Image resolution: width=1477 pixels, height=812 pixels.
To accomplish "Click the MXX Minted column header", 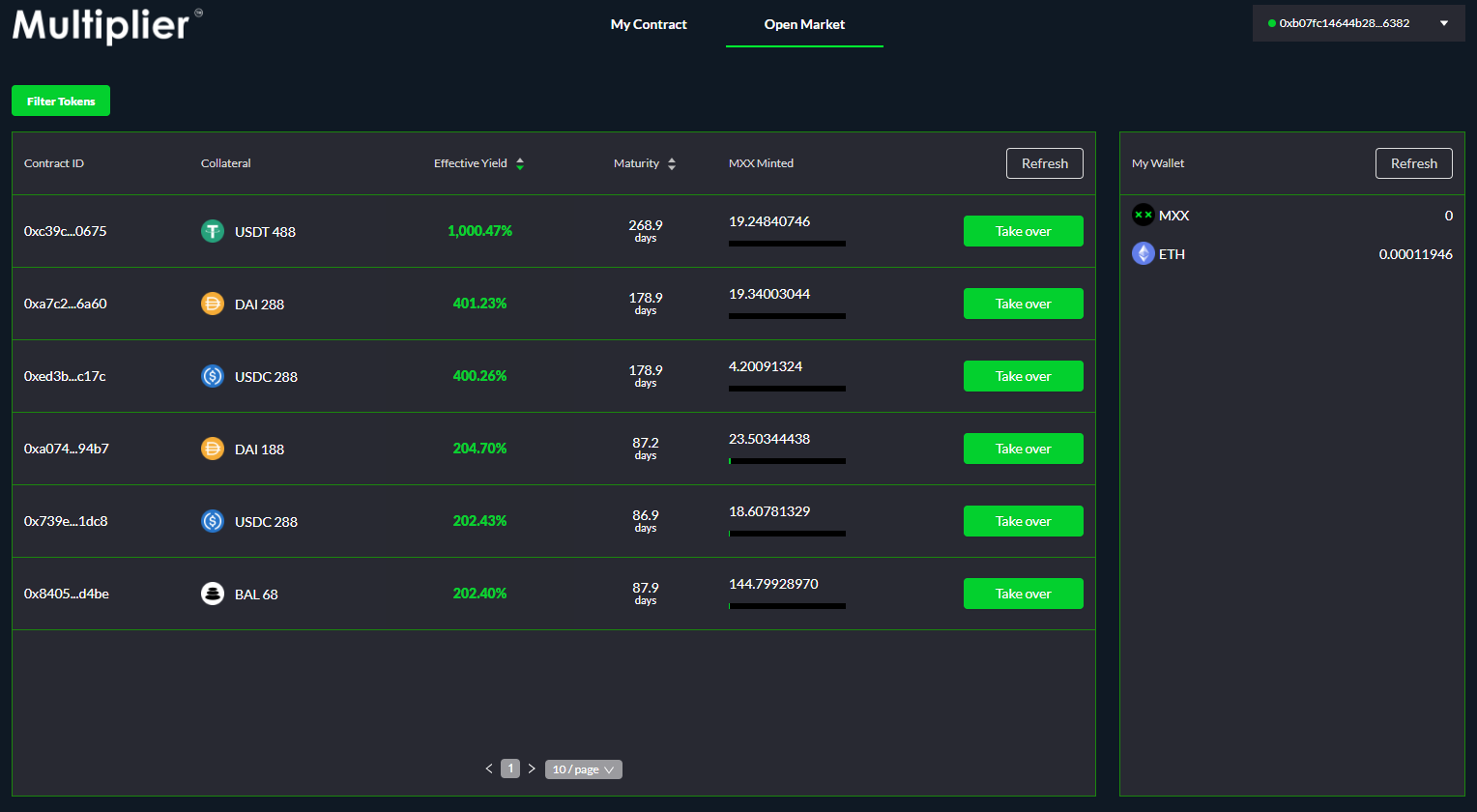I will [761, 163].
